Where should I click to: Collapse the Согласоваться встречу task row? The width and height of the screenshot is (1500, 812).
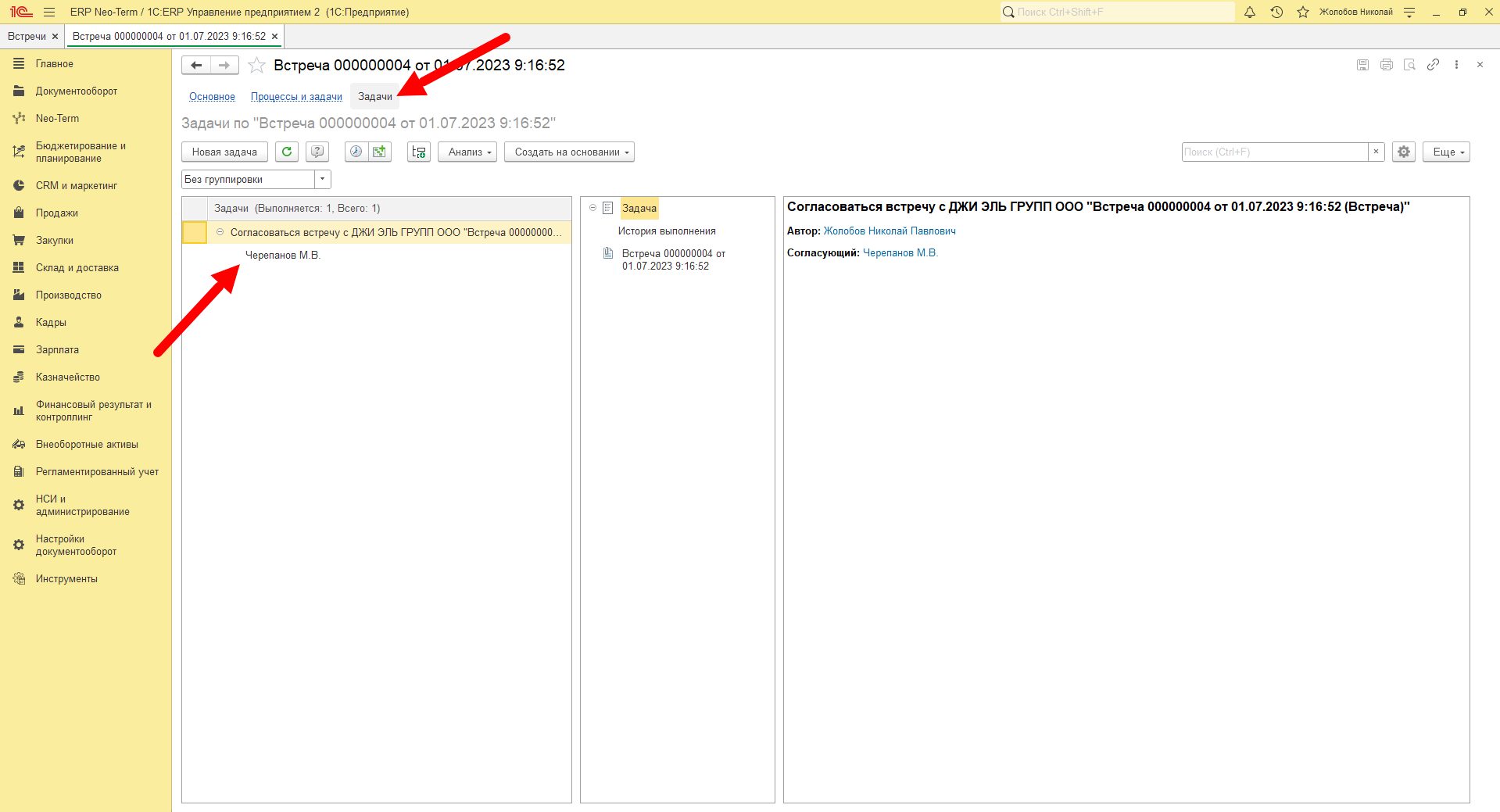(x=220, y=232)
